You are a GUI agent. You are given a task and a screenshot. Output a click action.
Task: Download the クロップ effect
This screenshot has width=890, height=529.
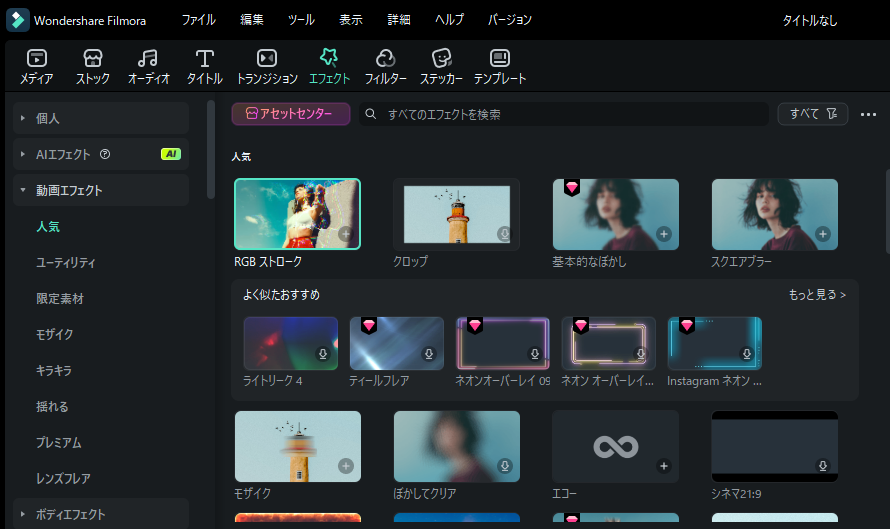[x=504, y=234]
